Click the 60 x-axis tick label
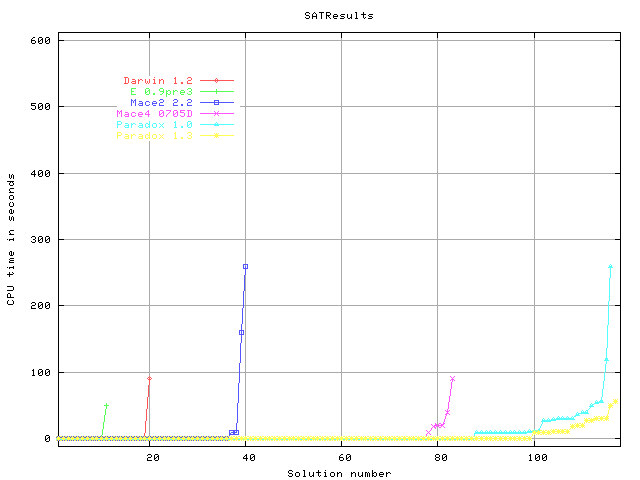This screenshot has height=480, width=640. (345, 458)
